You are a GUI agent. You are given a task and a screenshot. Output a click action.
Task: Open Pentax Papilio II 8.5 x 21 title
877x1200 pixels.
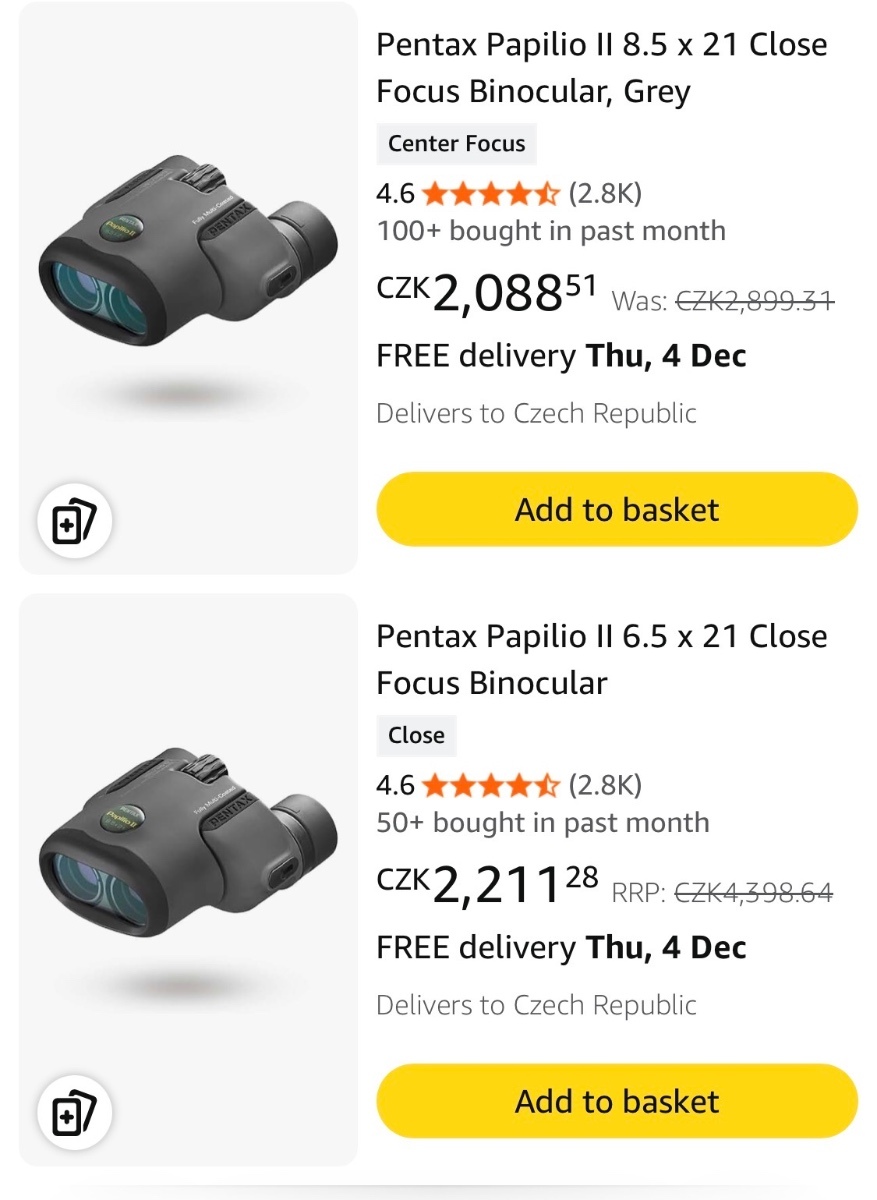tap(601, 68)
